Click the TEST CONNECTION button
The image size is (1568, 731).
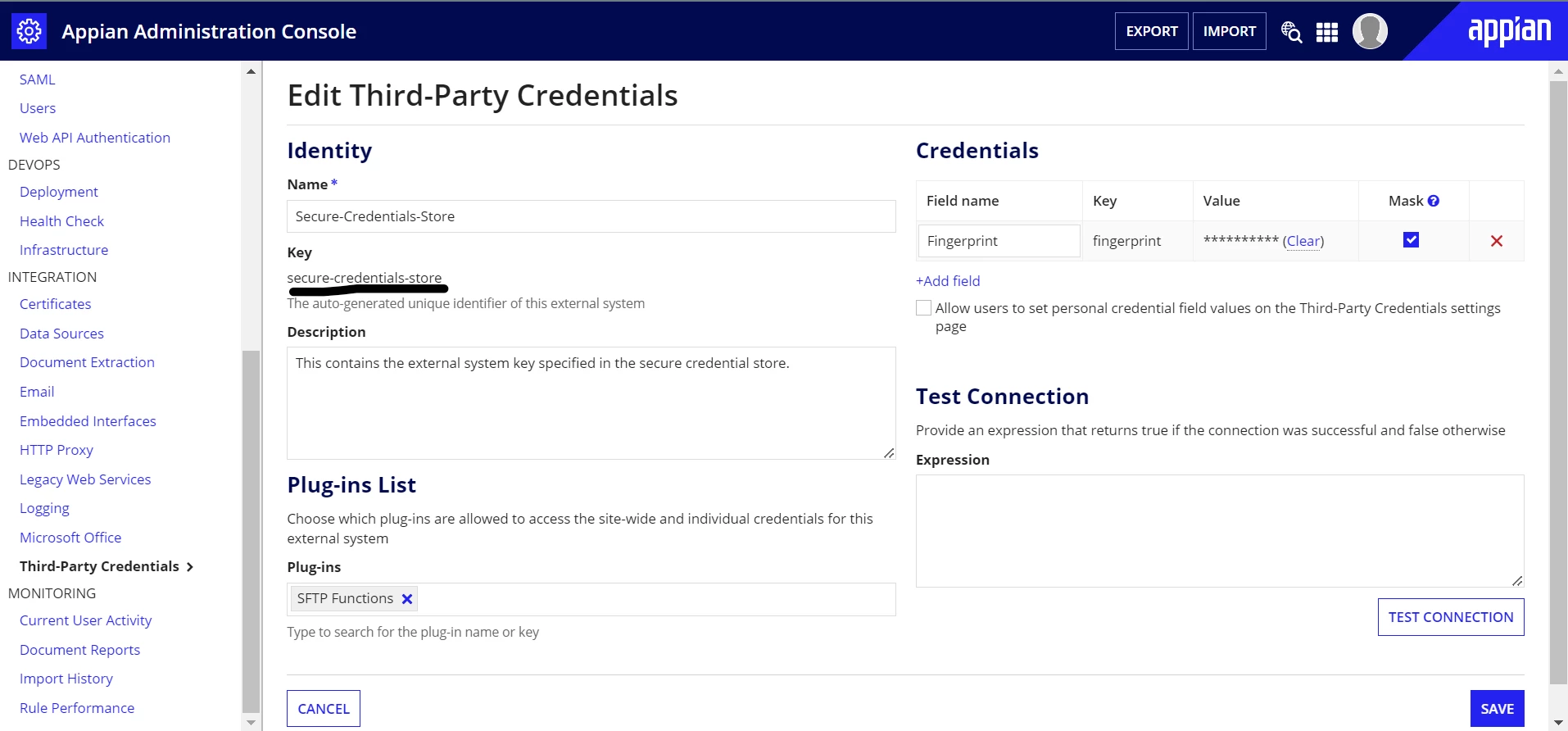point(1450,617)
